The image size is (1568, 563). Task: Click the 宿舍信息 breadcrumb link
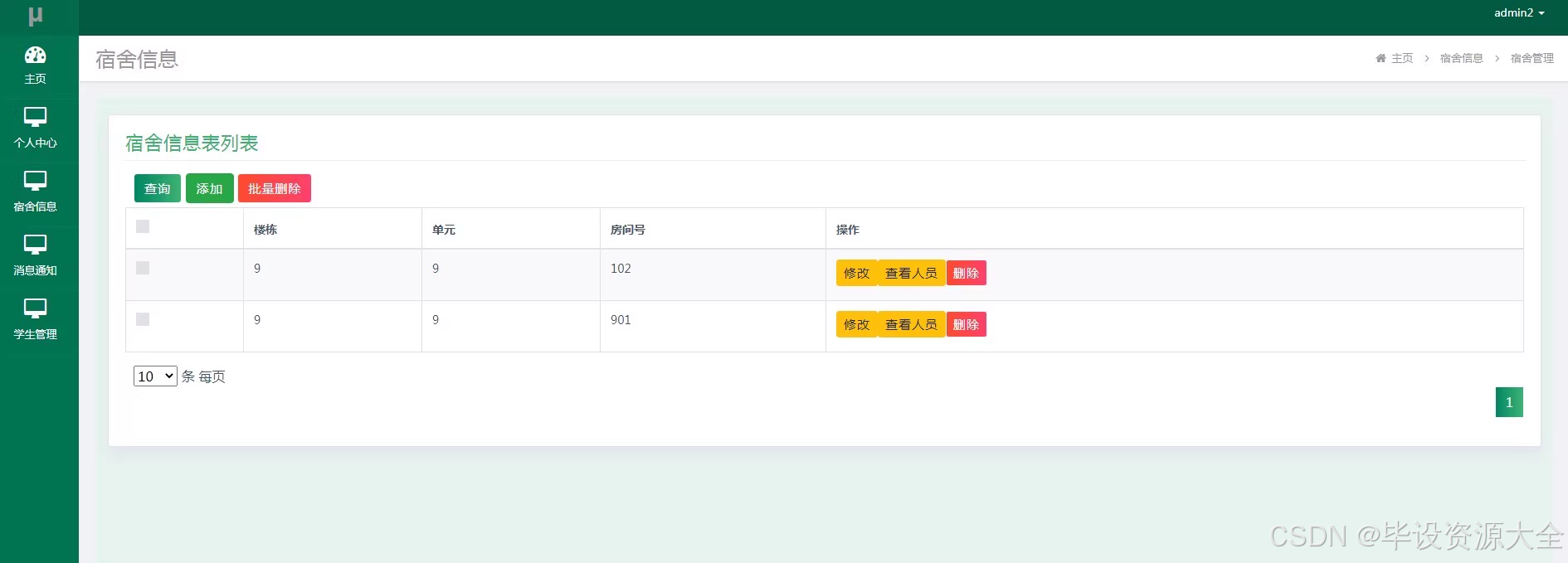pos(1461,58)
